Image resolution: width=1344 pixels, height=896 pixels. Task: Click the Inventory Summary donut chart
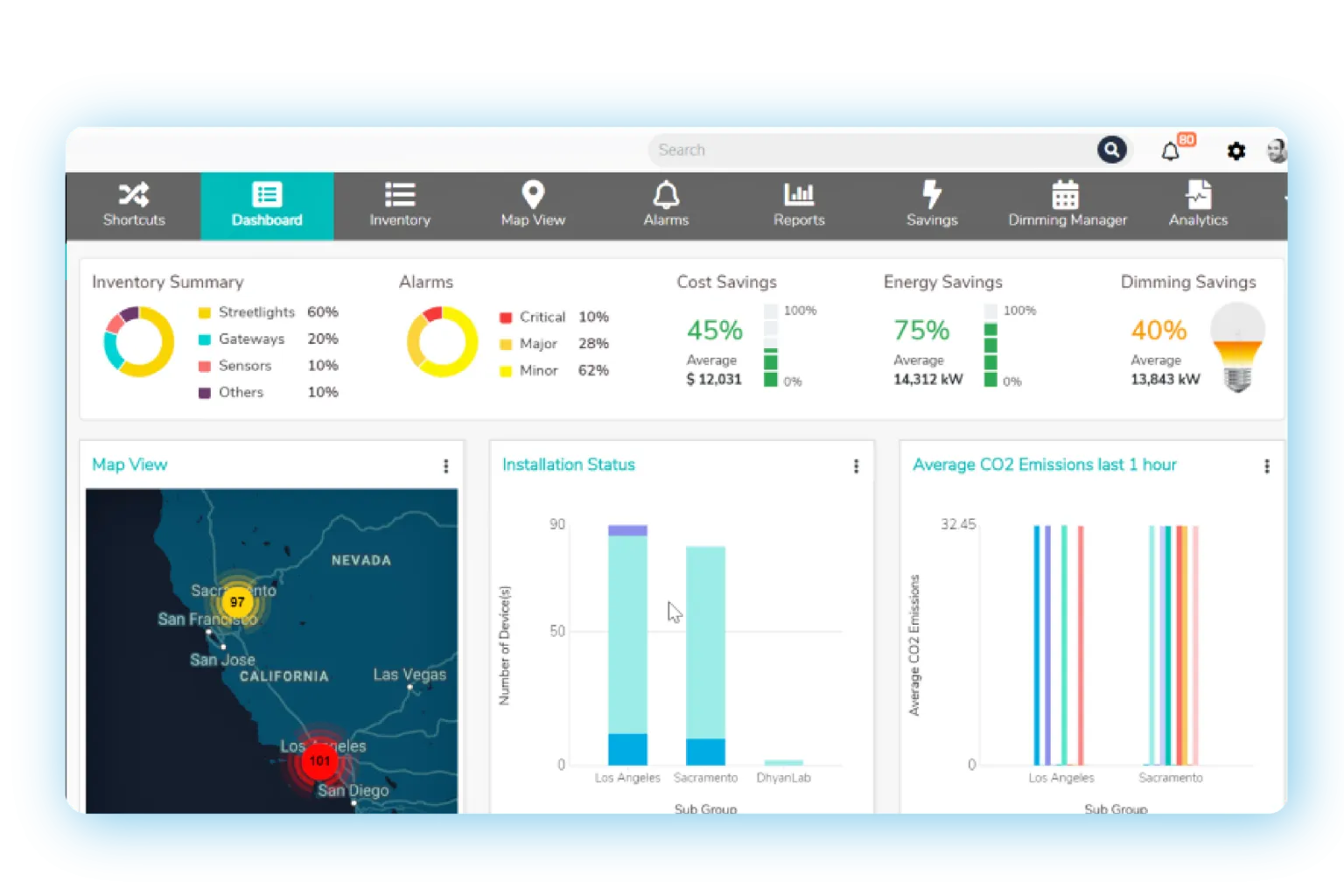(139, 341)
